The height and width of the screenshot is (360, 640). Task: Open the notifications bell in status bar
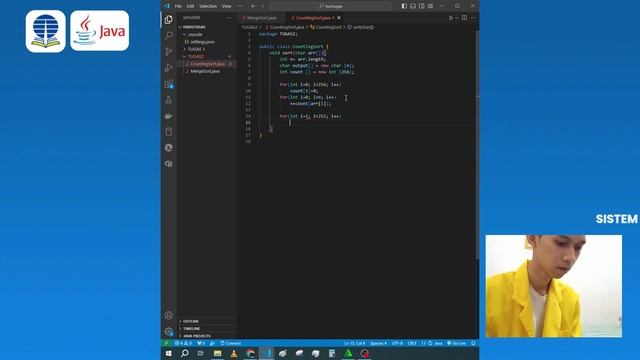click(x=473, y=343)
